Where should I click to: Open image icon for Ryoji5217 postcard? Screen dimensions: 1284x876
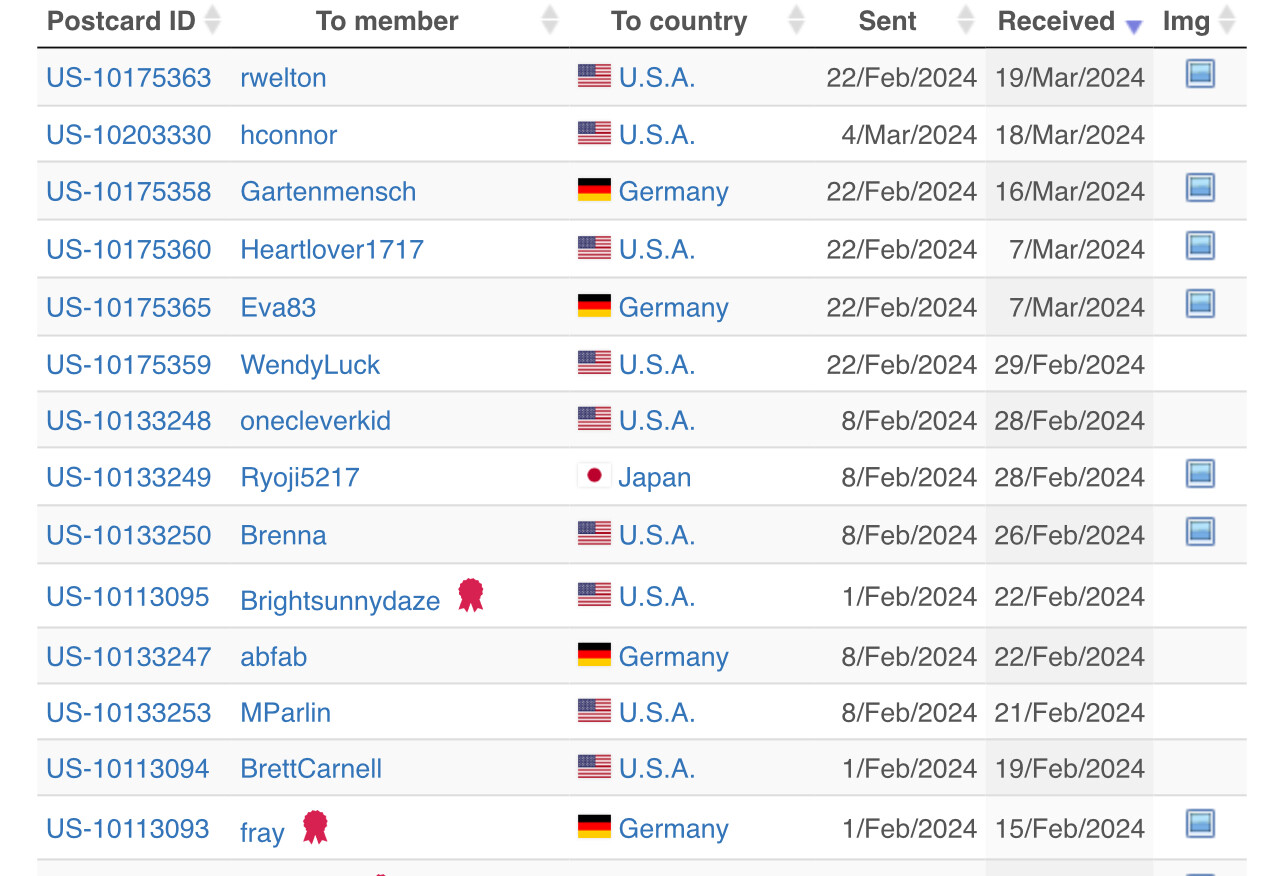pos(1200,474)
